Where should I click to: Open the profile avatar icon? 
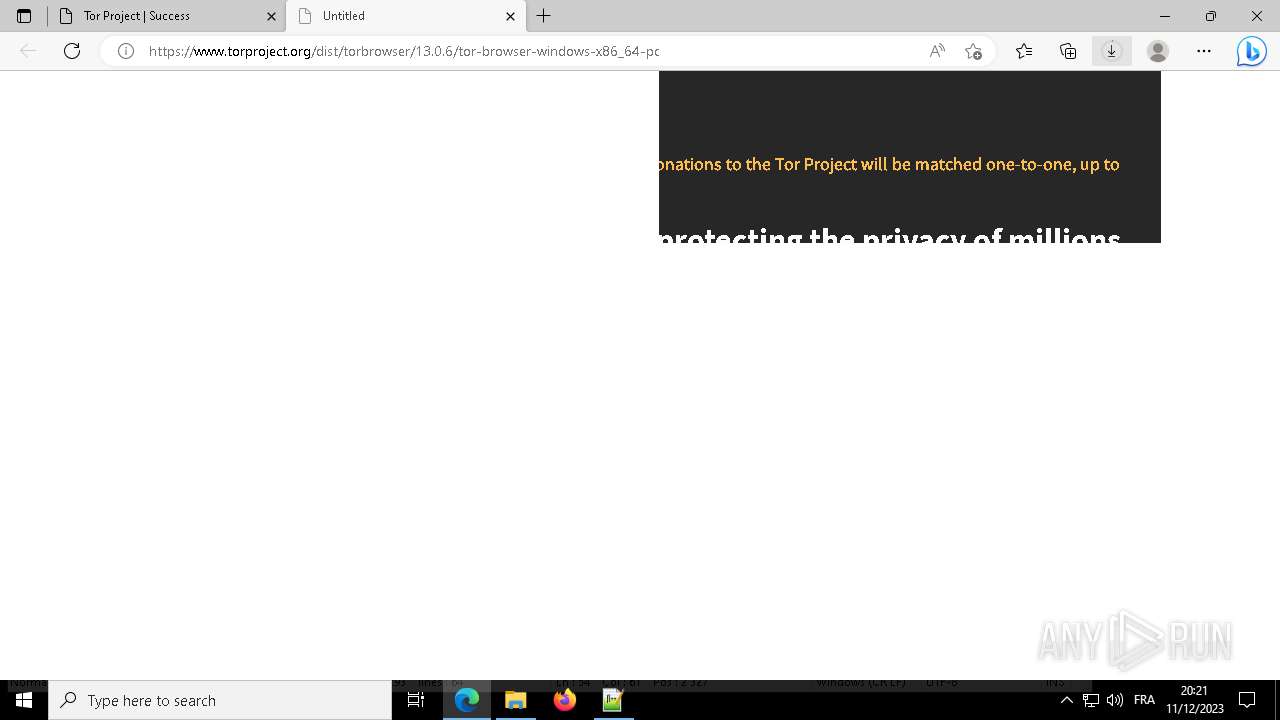[x=1158, y=51]
